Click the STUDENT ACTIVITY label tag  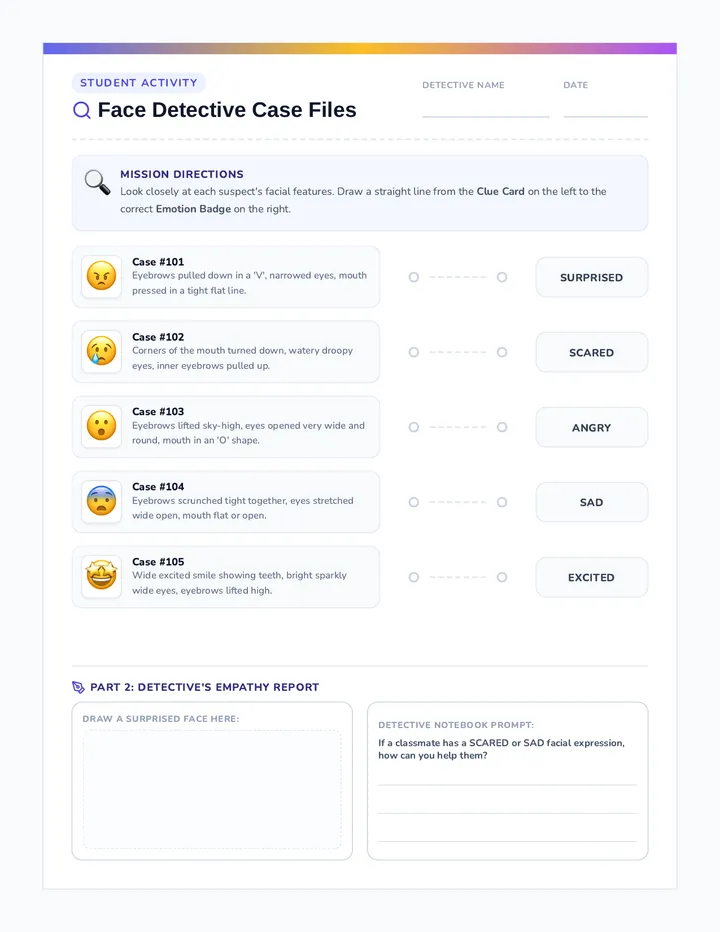click(x=139, y=83)
